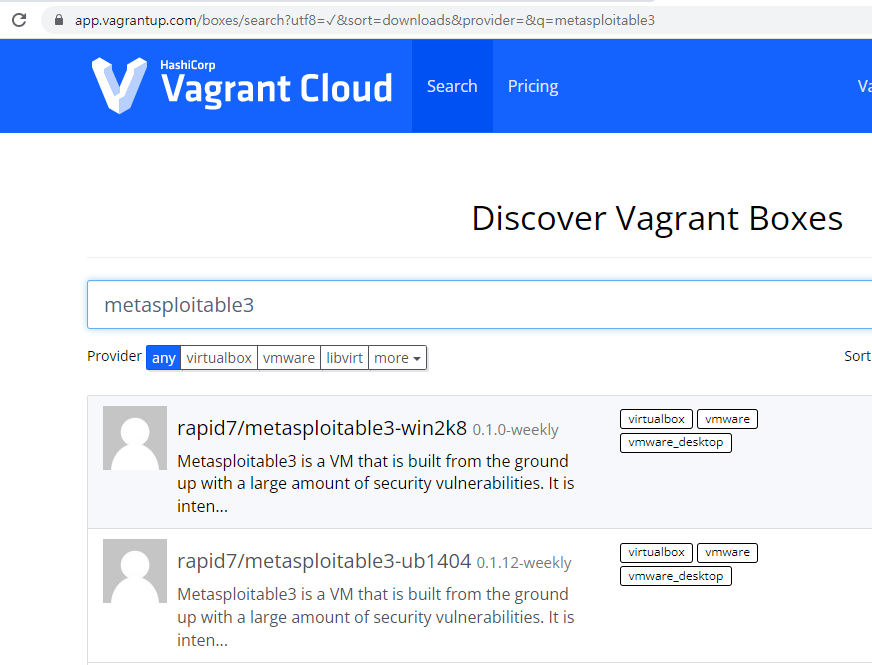Focus the metasploitable3 search box
The height and width of the screenshot is (665, 872).
point(479,305)
